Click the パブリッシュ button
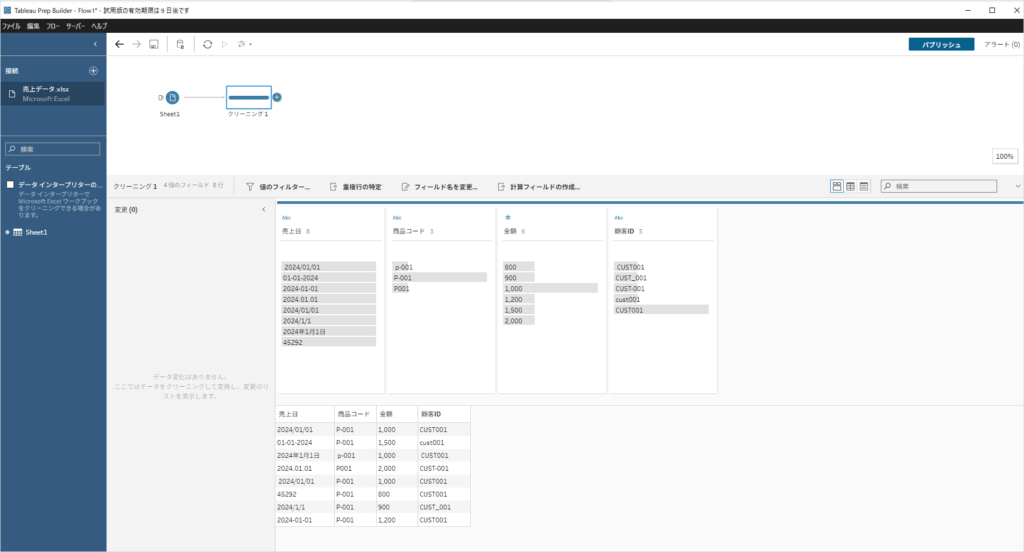Image resolution: width=1024 pixels, height=552 pixels. pos(940,45)
